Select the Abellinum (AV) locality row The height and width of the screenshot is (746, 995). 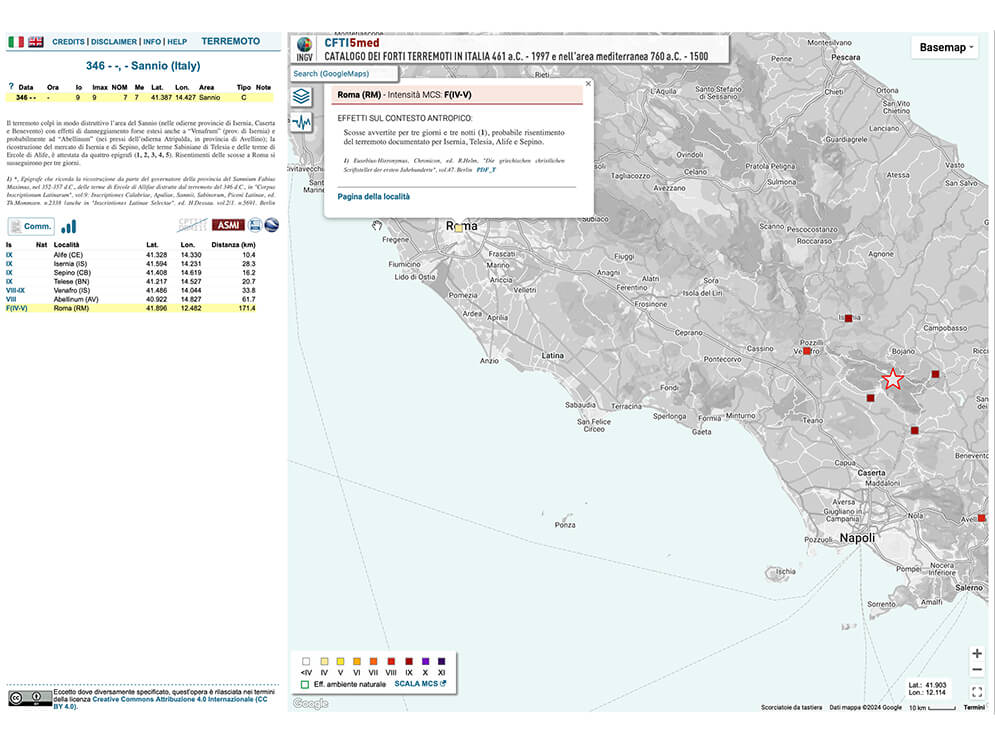(131, 299)
